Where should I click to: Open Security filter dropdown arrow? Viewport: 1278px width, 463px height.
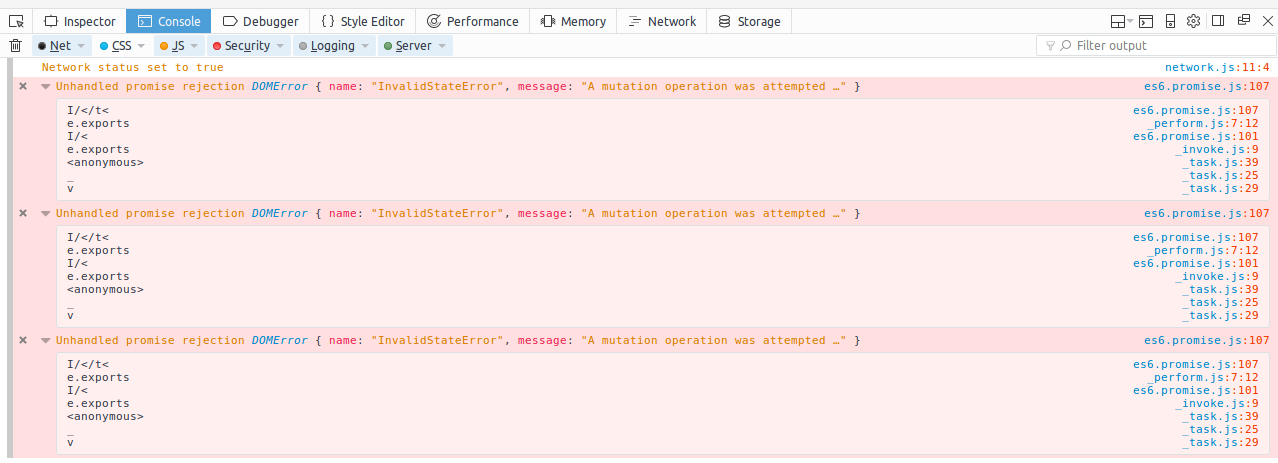click(281, 46)
